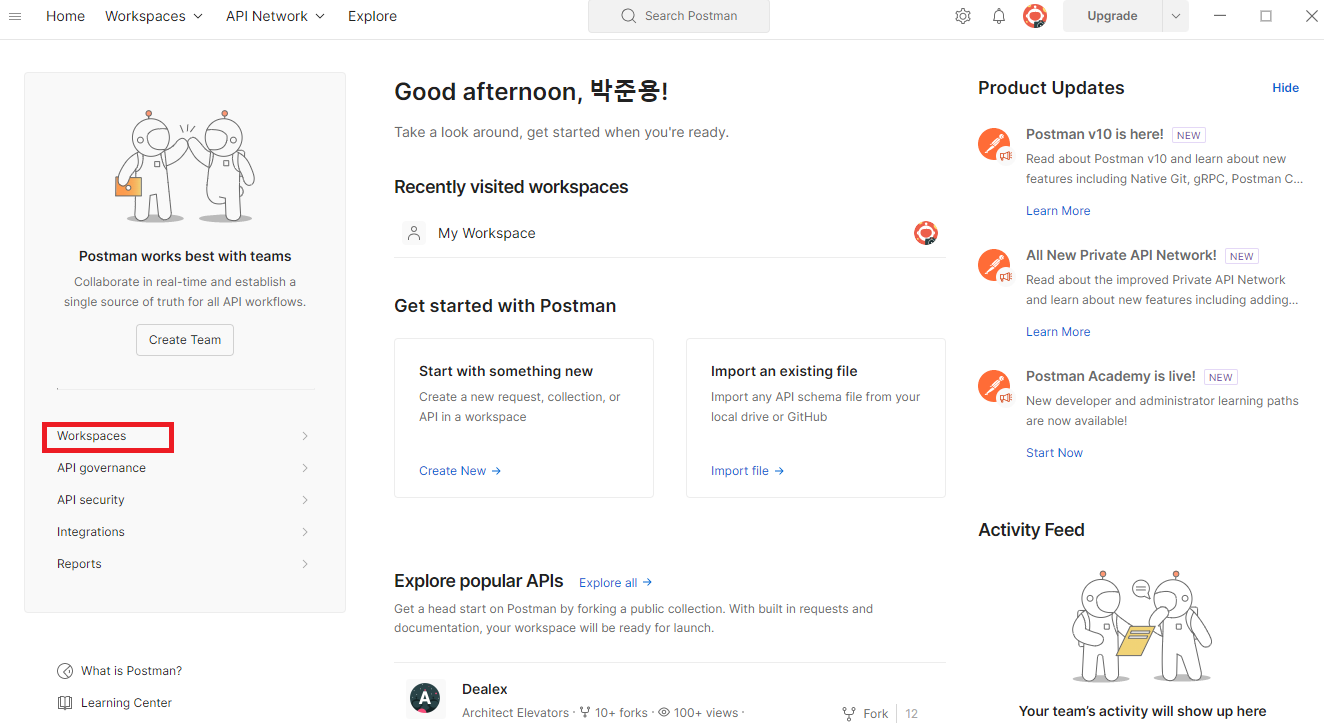Click the Postman Academy update icon
The width and height of the screenshot is (1324, 723).
[x=994, y=387]
